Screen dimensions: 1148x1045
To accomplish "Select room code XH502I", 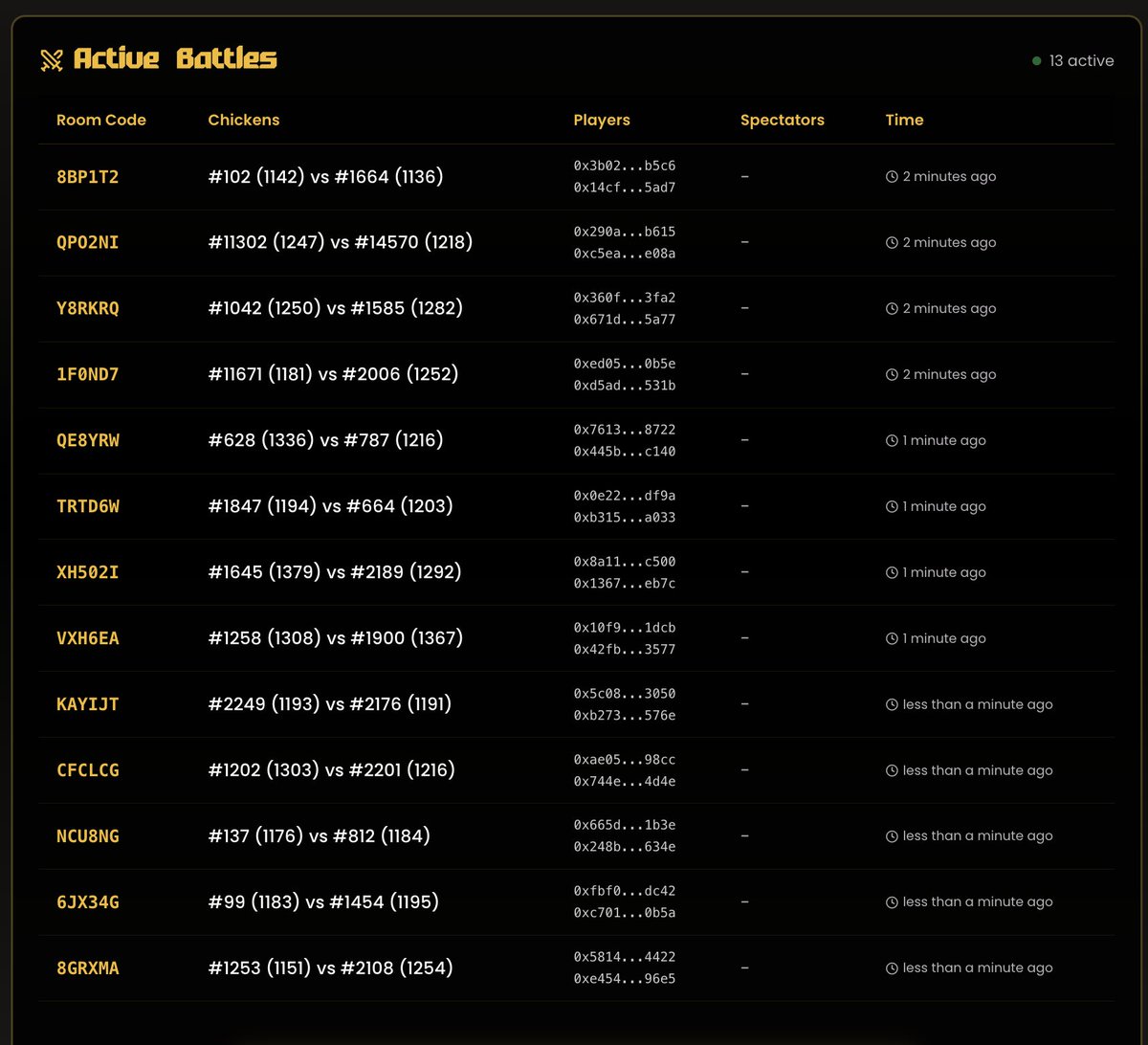I will 88,573.
